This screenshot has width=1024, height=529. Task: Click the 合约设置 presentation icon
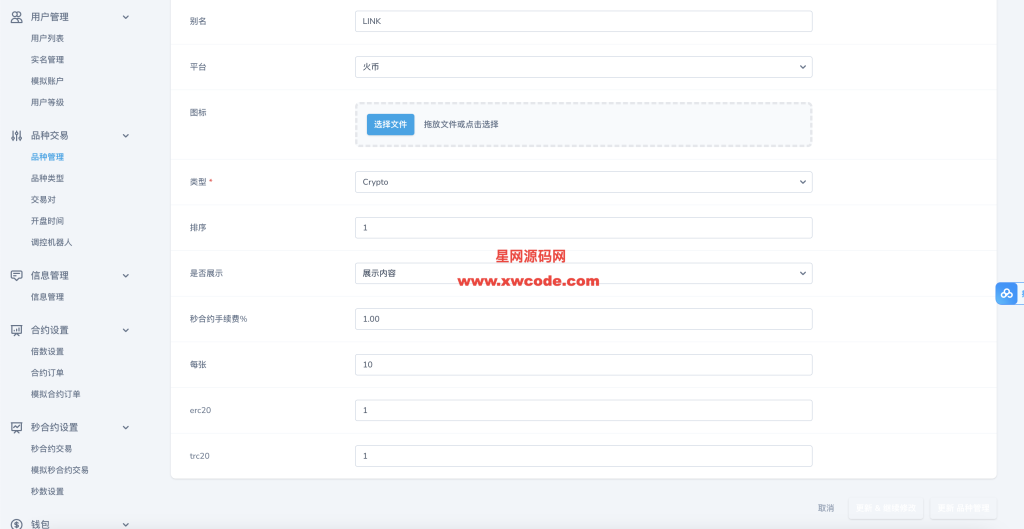click(x=17, y=330)
